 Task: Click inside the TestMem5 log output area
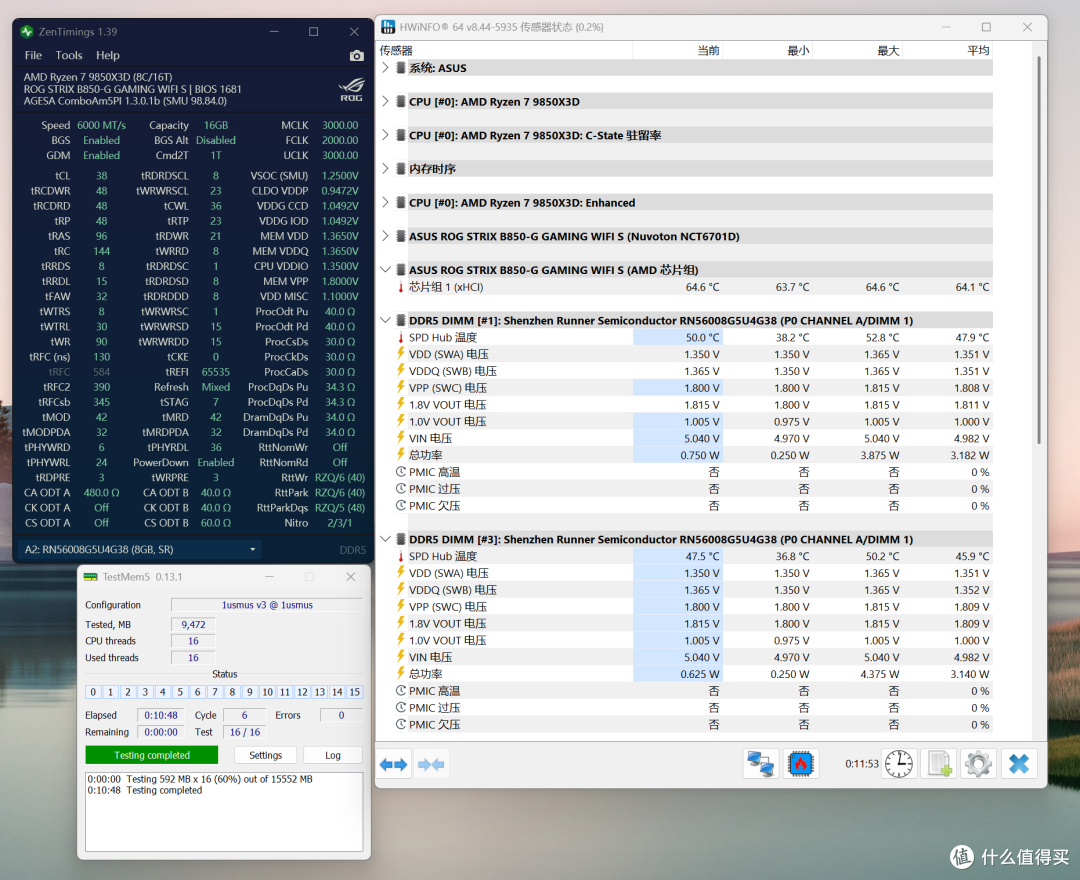[224, 812]
